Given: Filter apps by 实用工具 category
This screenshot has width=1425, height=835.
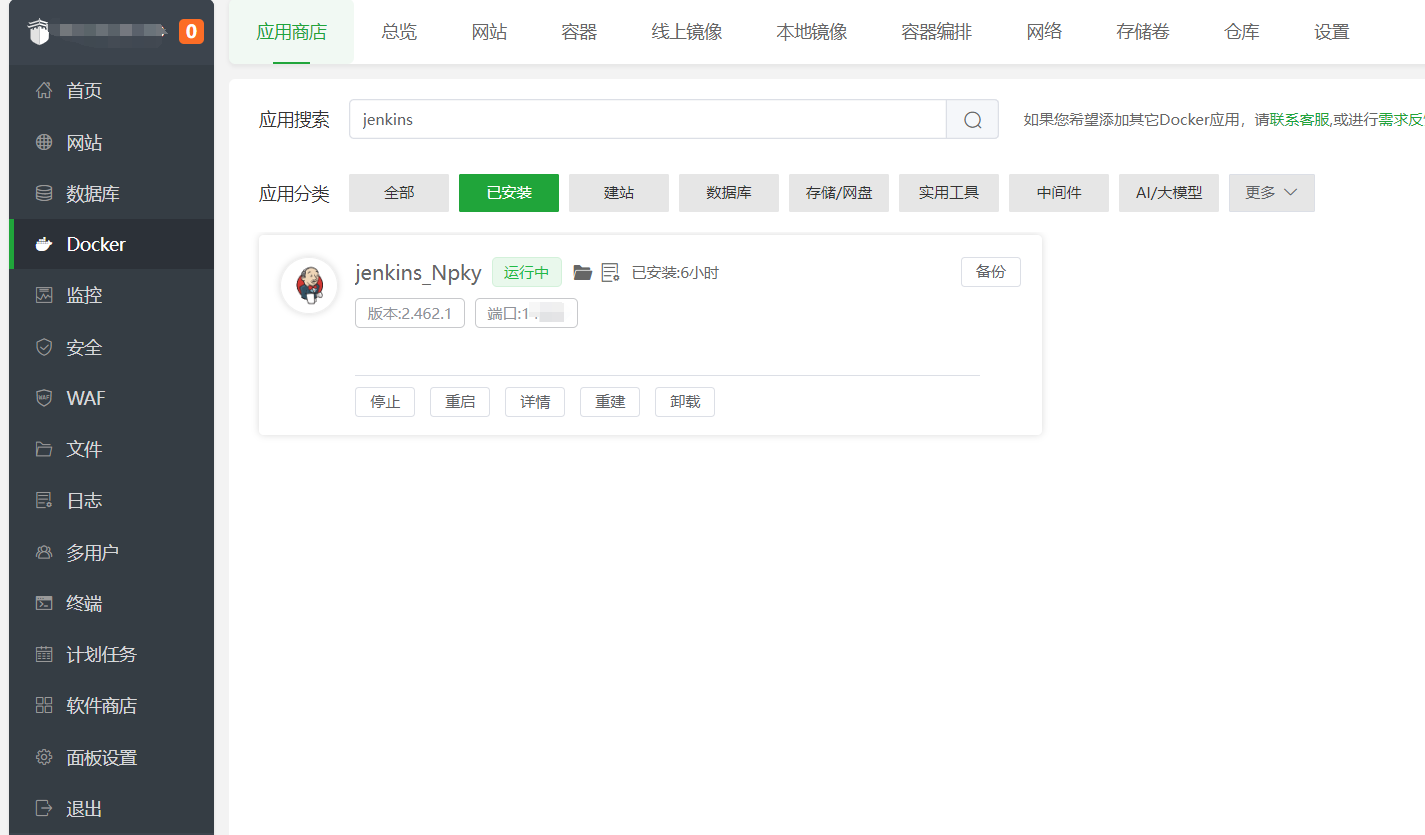Looking at the screenshot, I should 949,192.
